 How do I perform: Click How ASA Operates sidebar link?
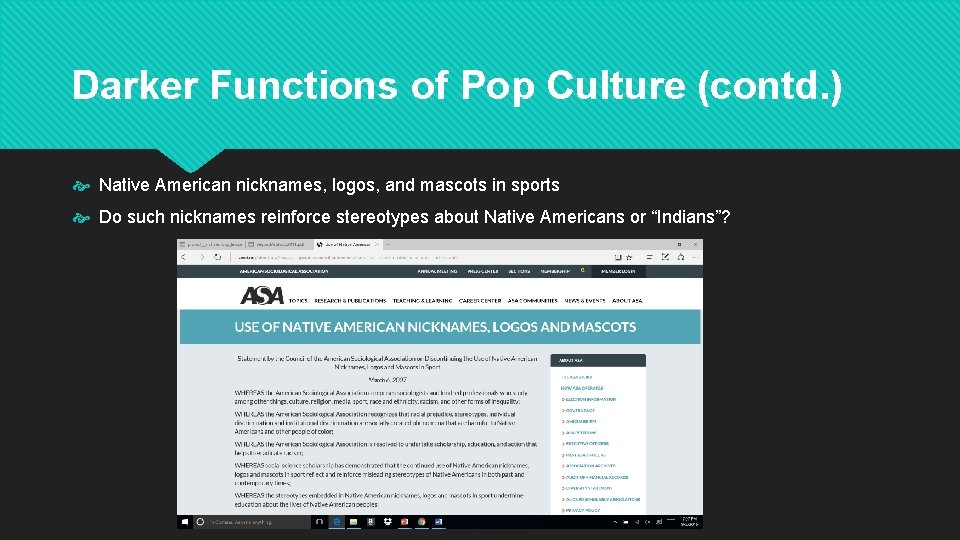582,388
